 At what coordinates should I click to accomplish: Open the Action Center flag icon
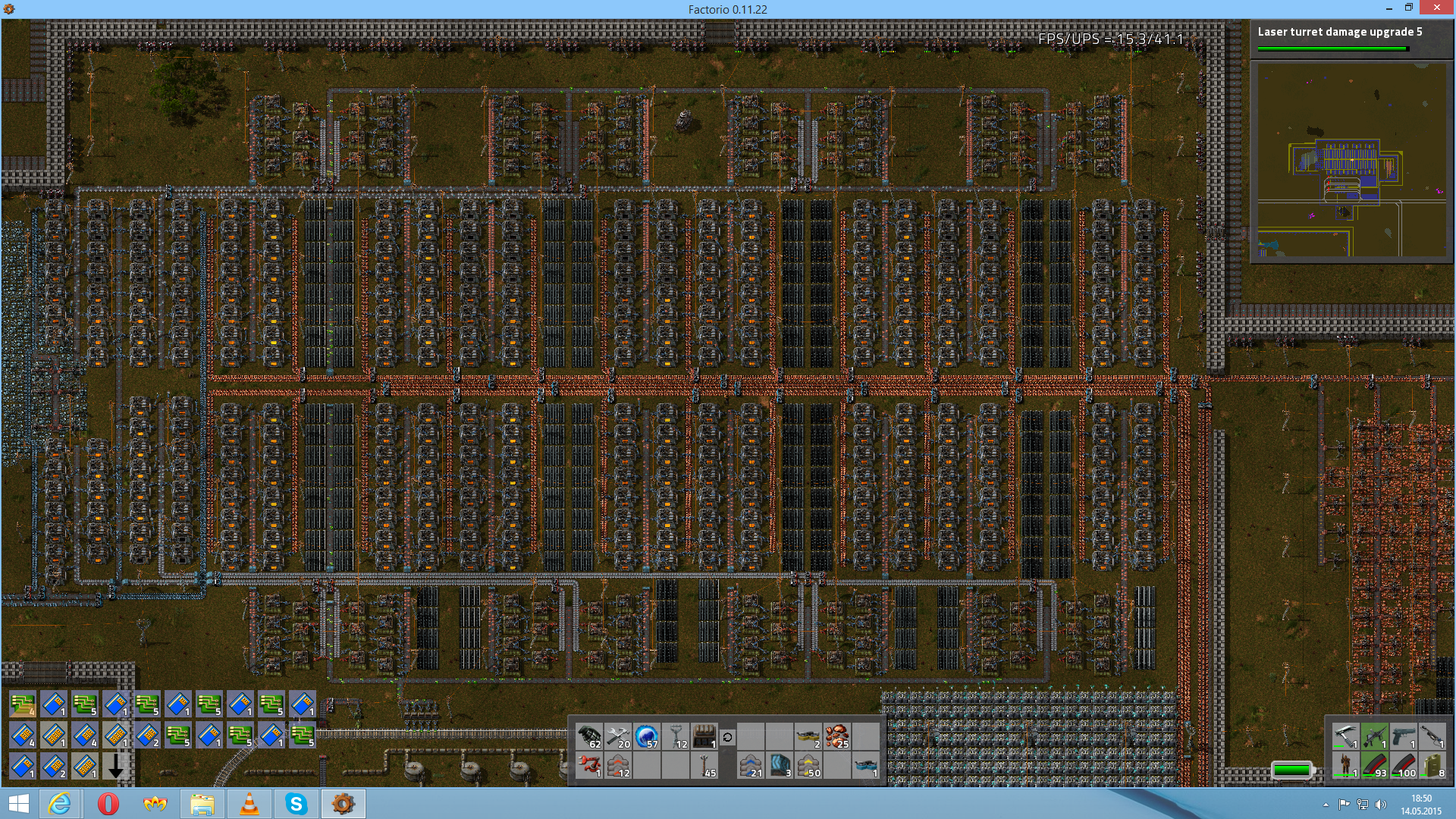click(x=1344, y=805)
